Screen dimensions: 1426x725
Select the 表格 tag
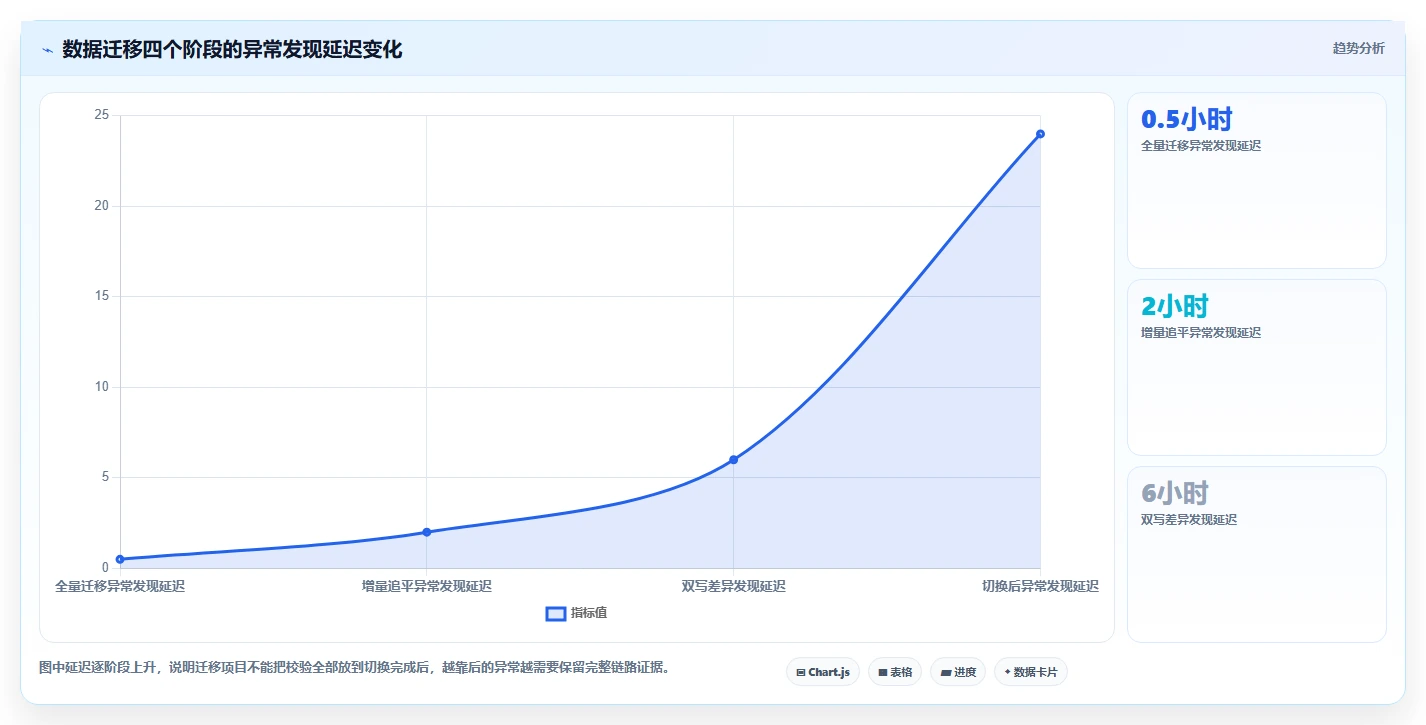pos(895,672)
